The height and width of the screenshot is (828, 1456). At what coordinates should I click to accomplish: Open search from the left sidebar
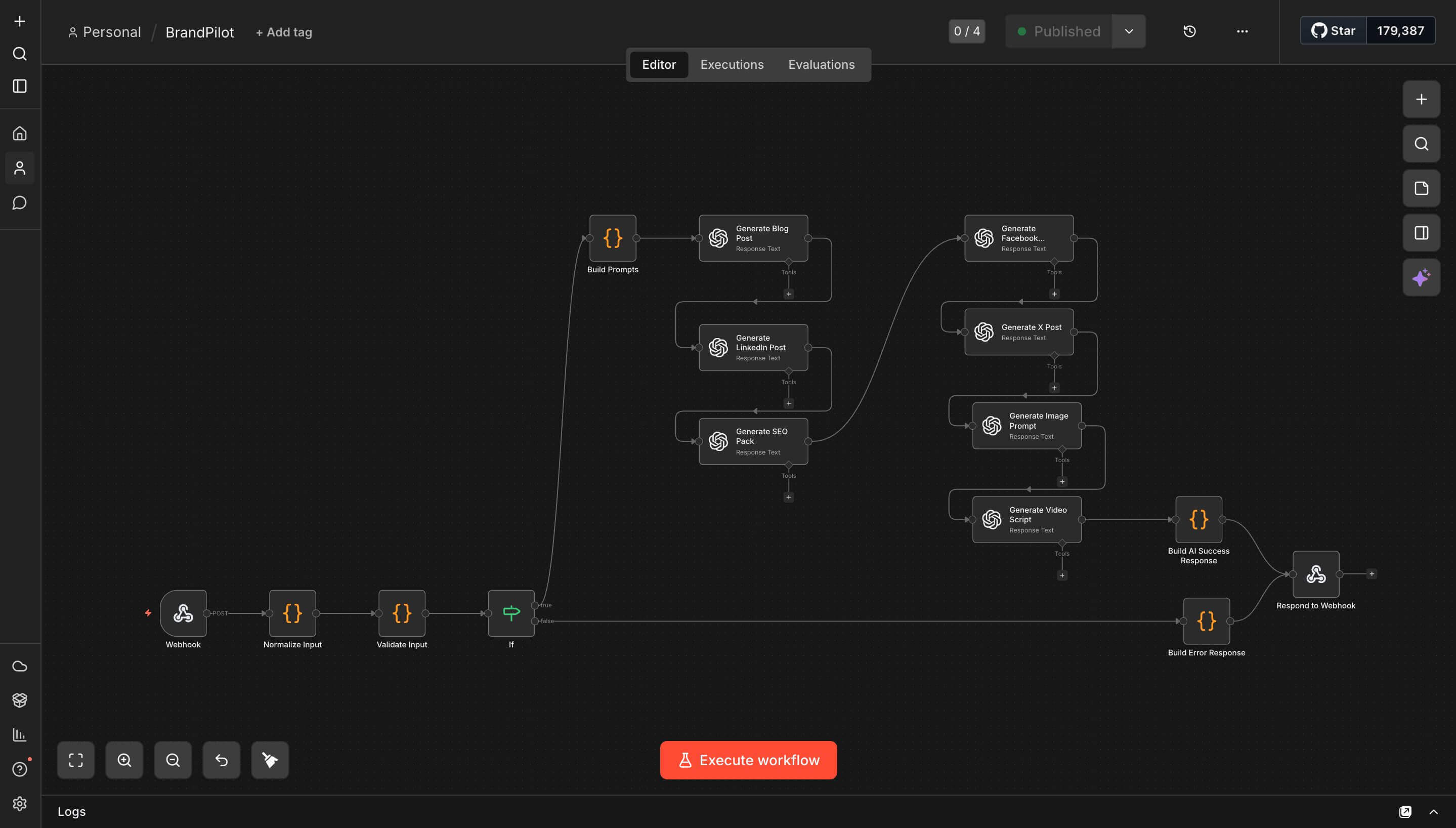tap(20, 54)
